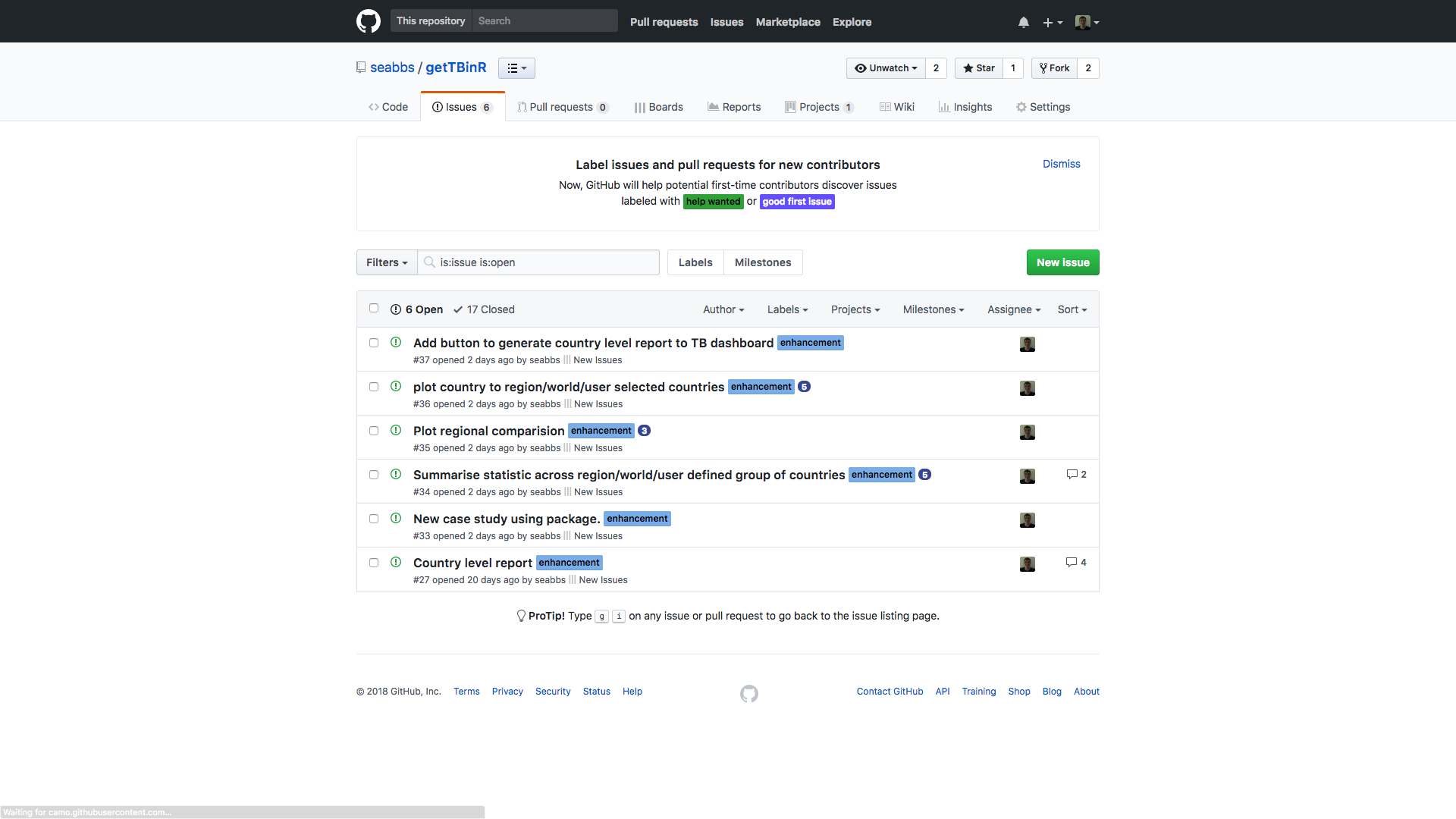The height and width of the screenshot is (819, 1456).
Task: Select checkbox for Plot regional comparision
Action: [374, 431]
